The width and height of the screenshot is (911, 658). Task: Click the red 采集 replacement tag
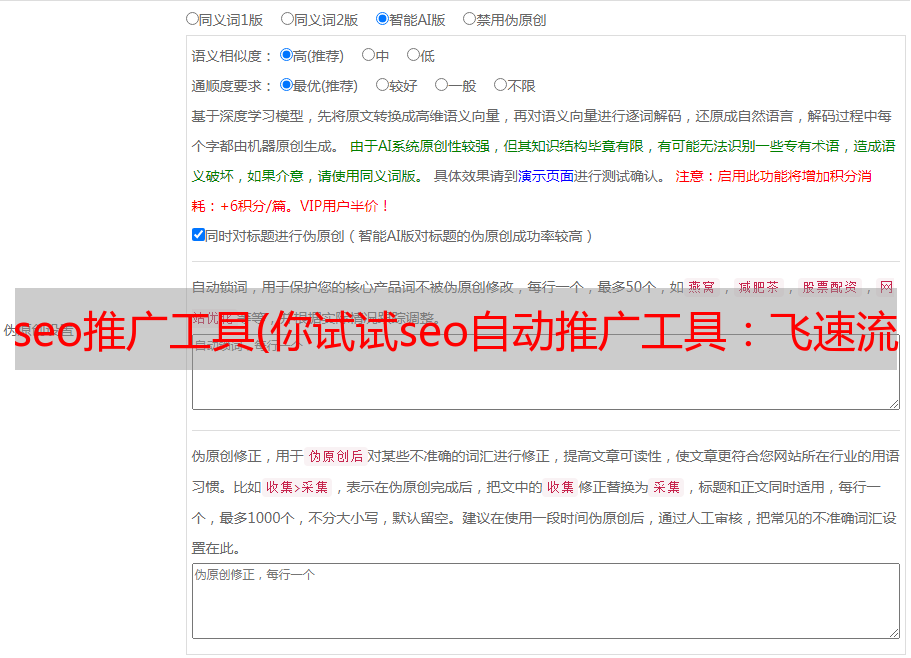[666, 487]
